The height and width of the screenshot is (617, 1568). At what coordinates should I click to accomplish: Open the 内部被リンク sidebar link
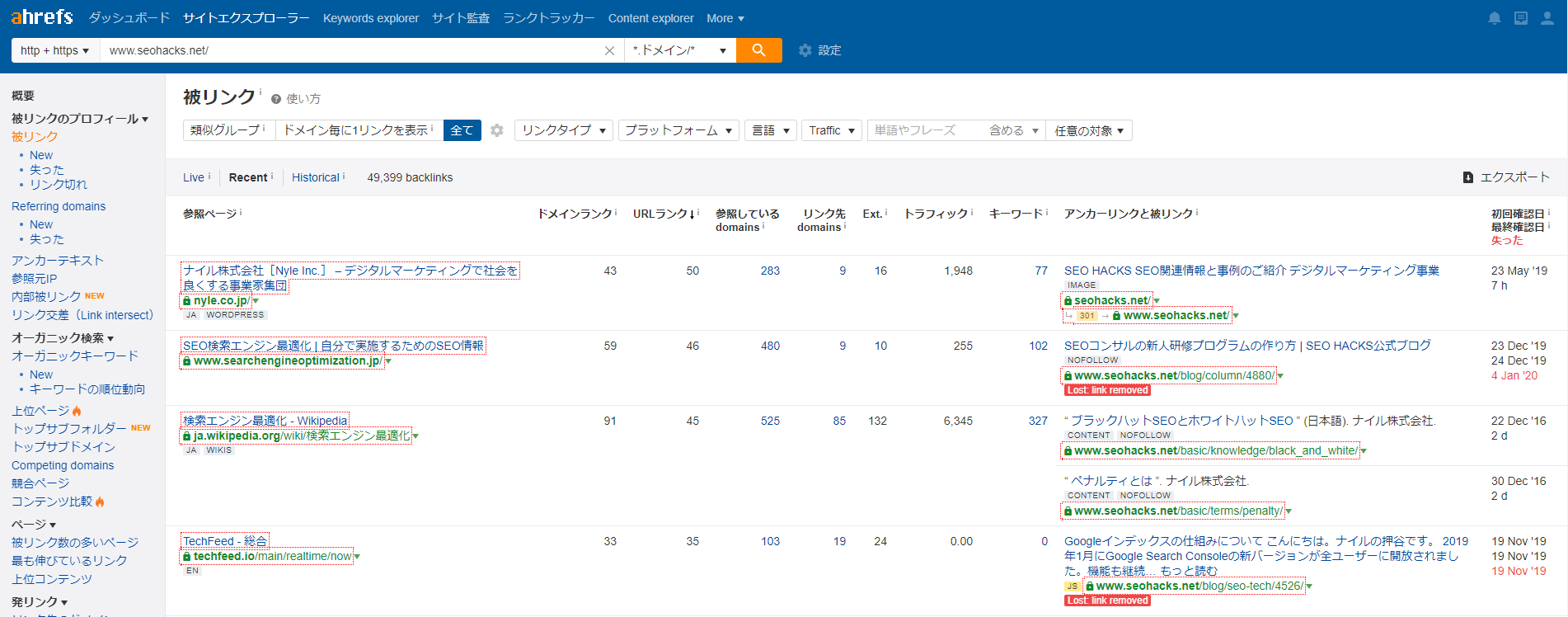[x=46, y=297]
